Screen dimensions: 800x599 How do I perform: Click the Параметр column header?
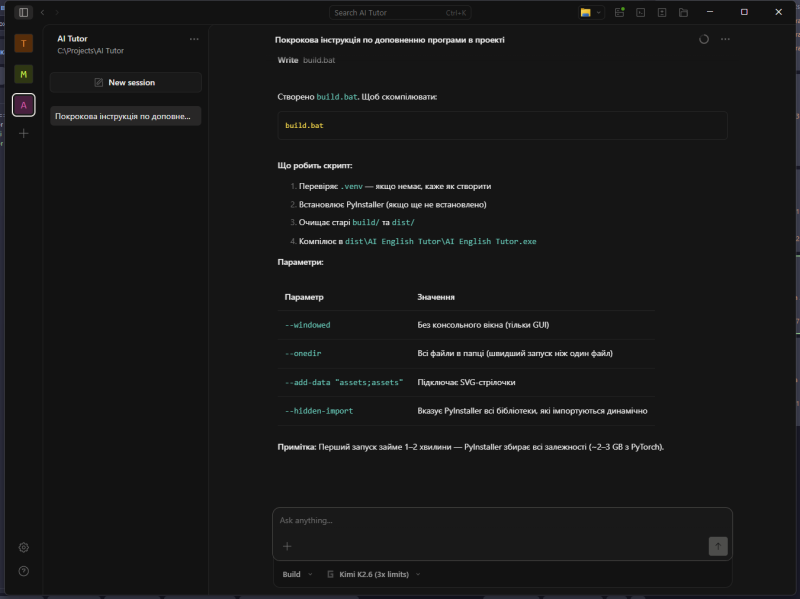(x=304, y=297)
